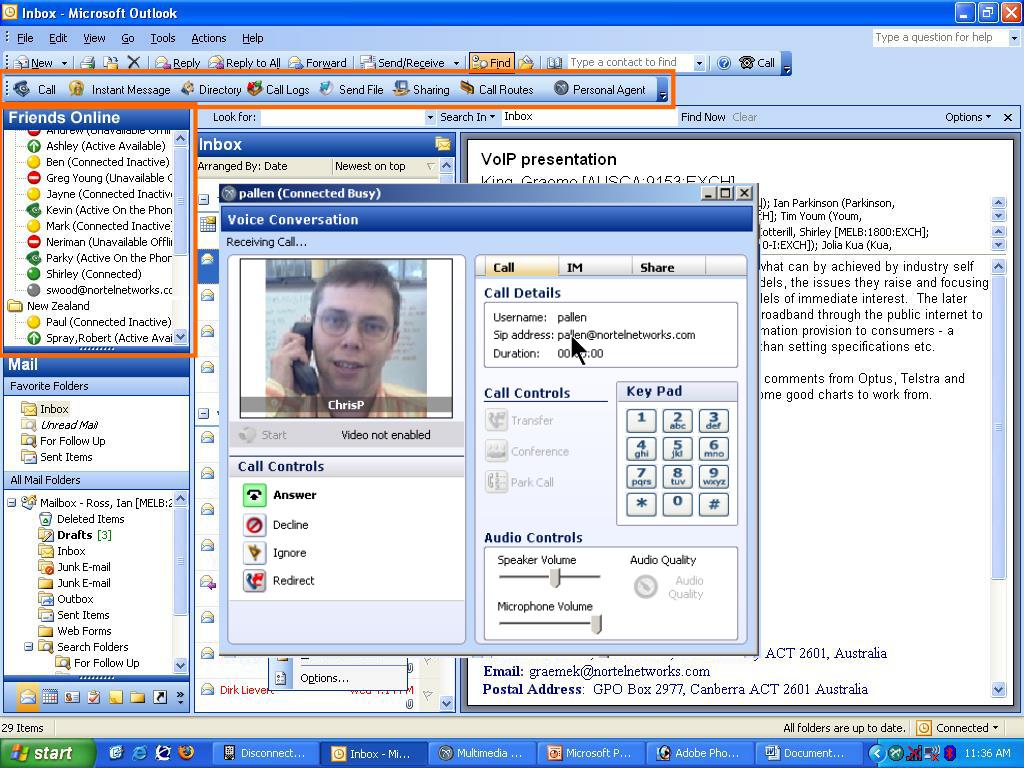Toggle the Find button
Viewport: 1024px width, 768px height.
coord(492,63)
